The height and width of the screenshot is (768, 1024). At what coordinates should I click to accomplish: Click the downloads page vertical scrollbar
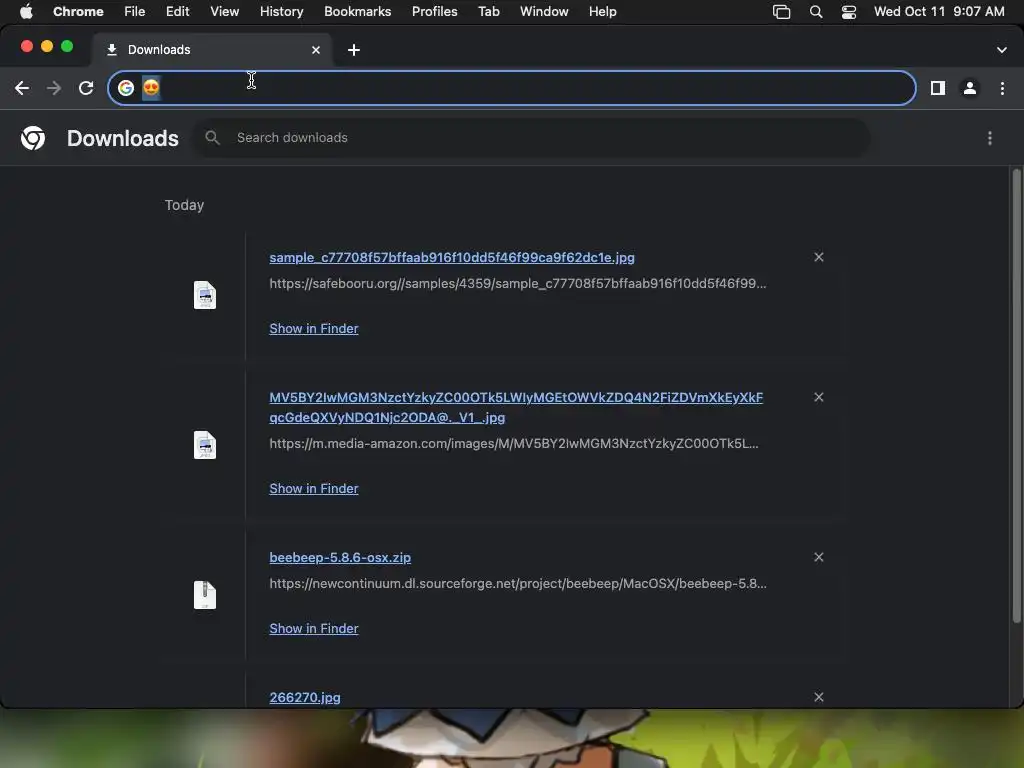click(x=1016, y=396)
